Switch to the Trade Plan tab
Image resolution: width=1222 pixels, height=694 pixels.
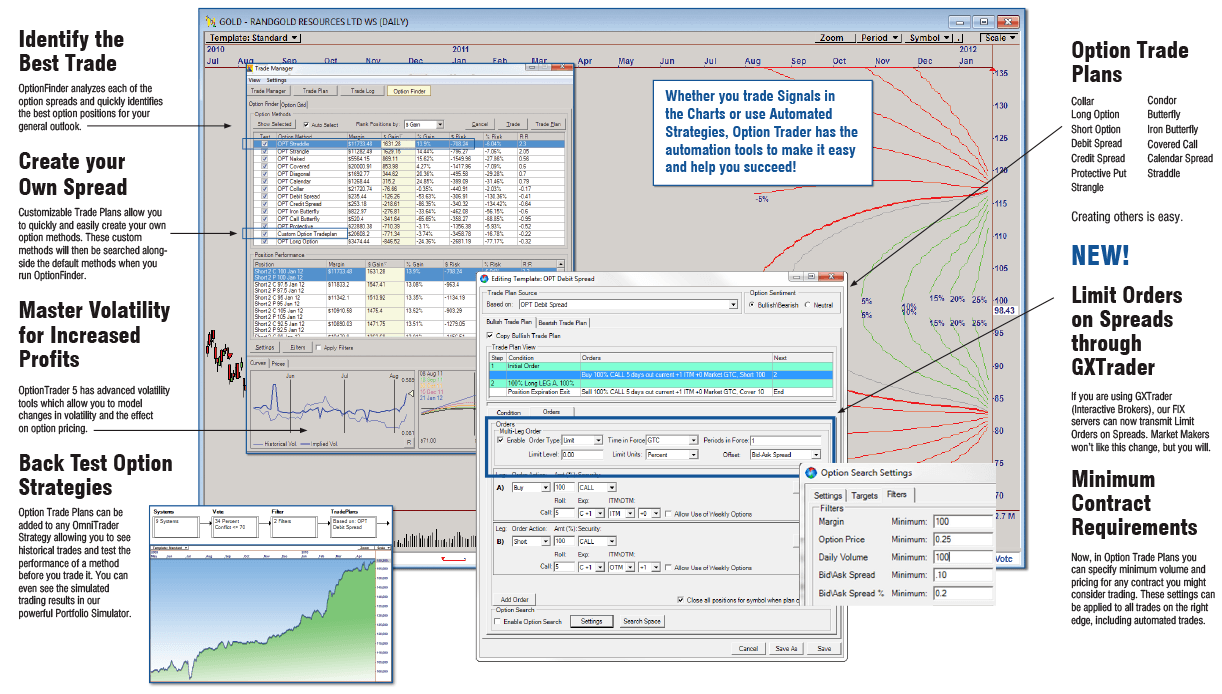[x=315, y=91]
